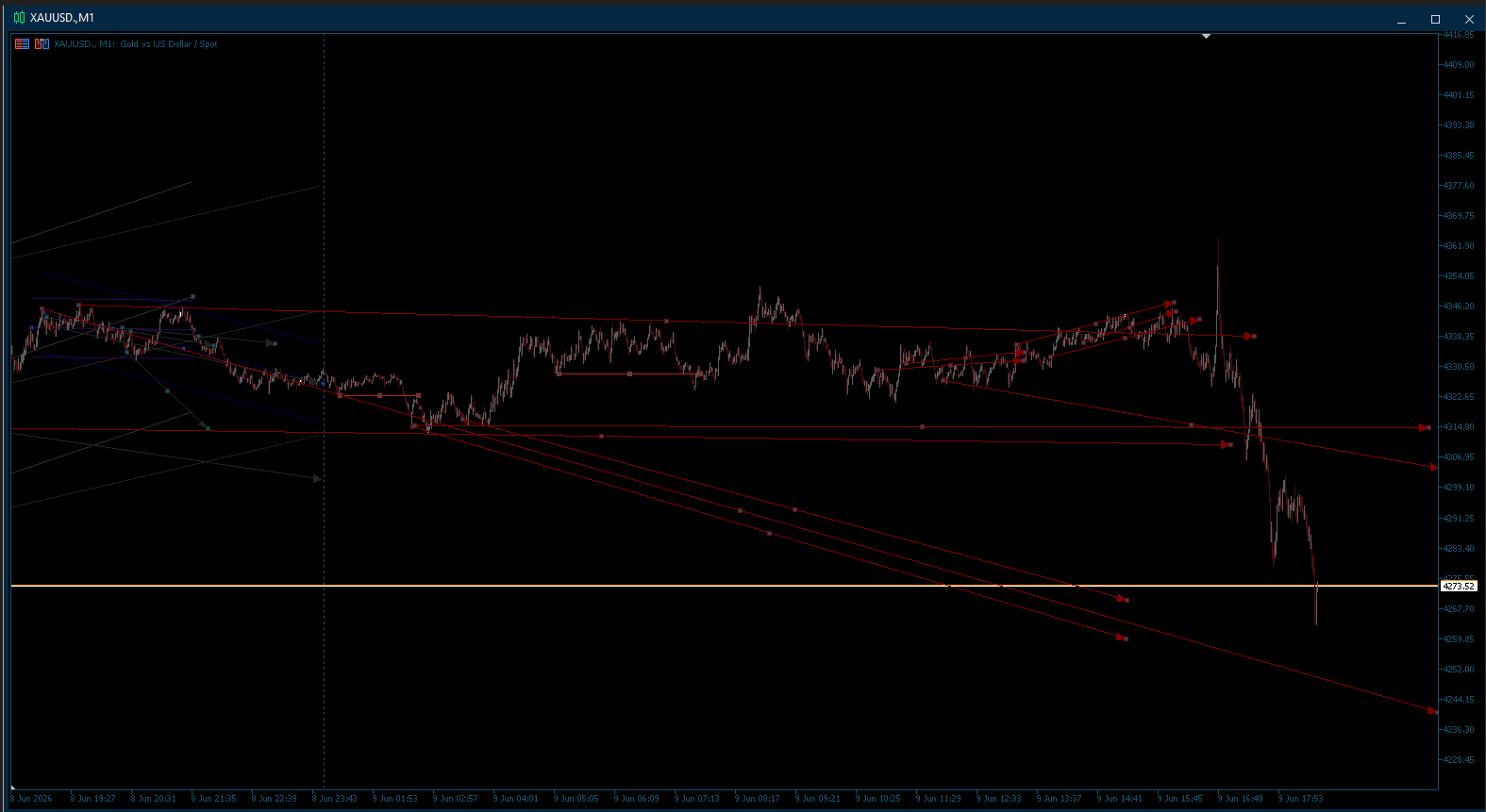This screenshot has height=812, width=1486.
Task: Open the depth of market icon
Action: (42, 43)
